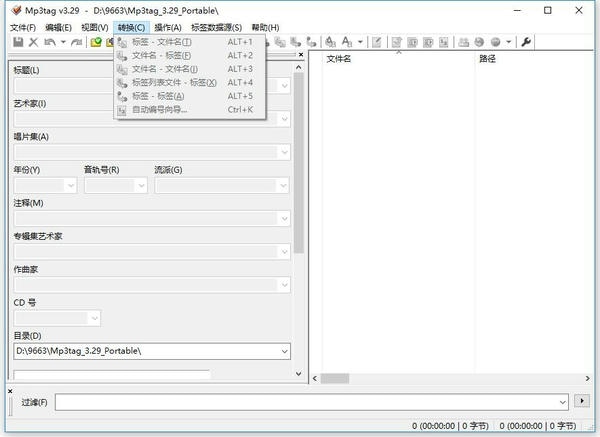Click the Filename - Filename converter toolbar icon
Image resolution: width=600 pixels, height=437 pixels.
[280, 42]
